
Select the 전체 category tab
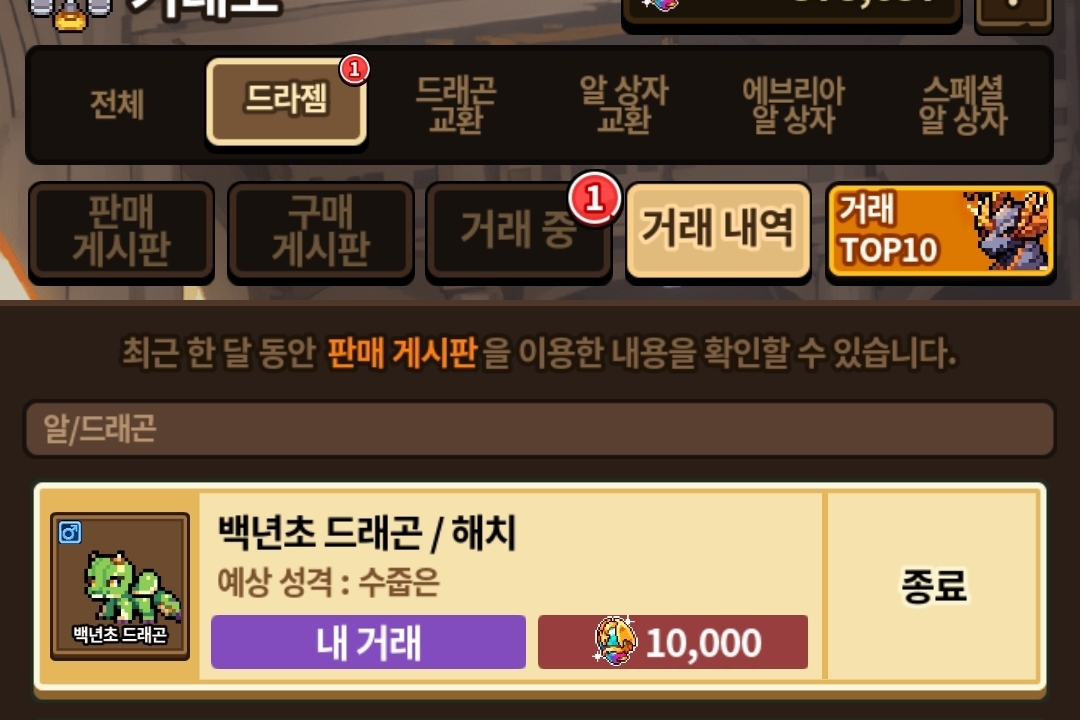pyautogui.click(x=117, y=105)
